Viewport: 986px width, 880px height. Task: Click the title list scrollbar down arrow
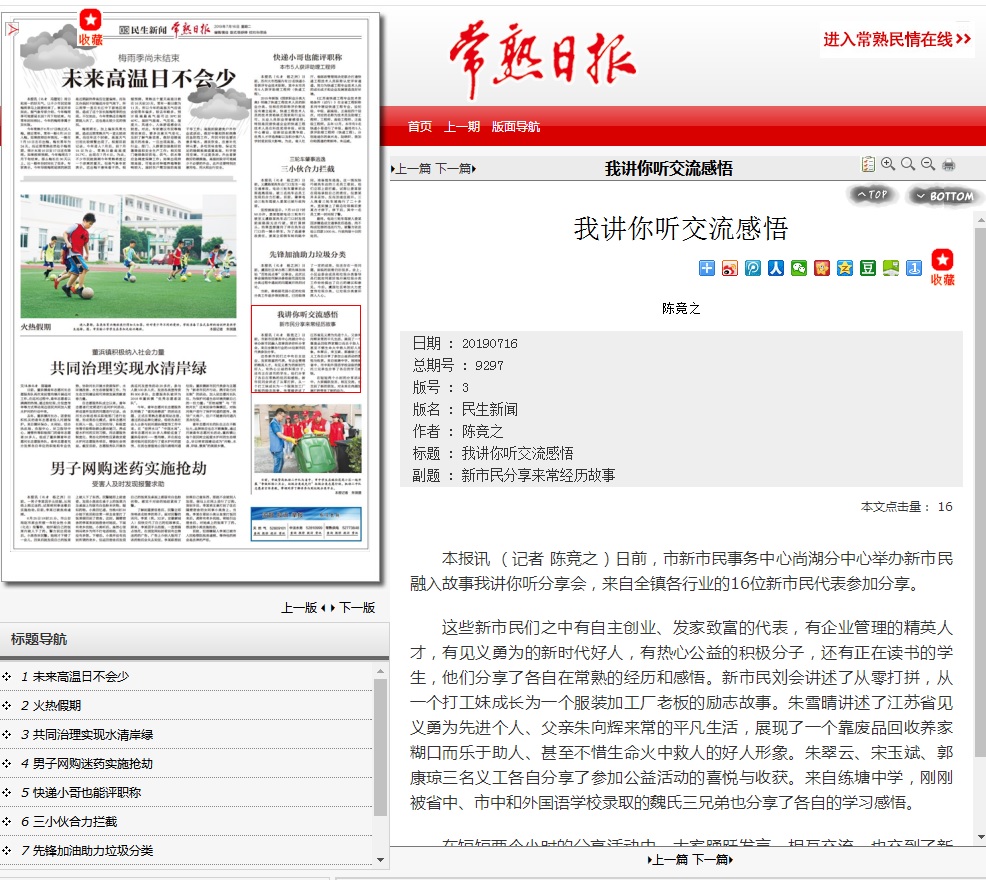(380, 860)
